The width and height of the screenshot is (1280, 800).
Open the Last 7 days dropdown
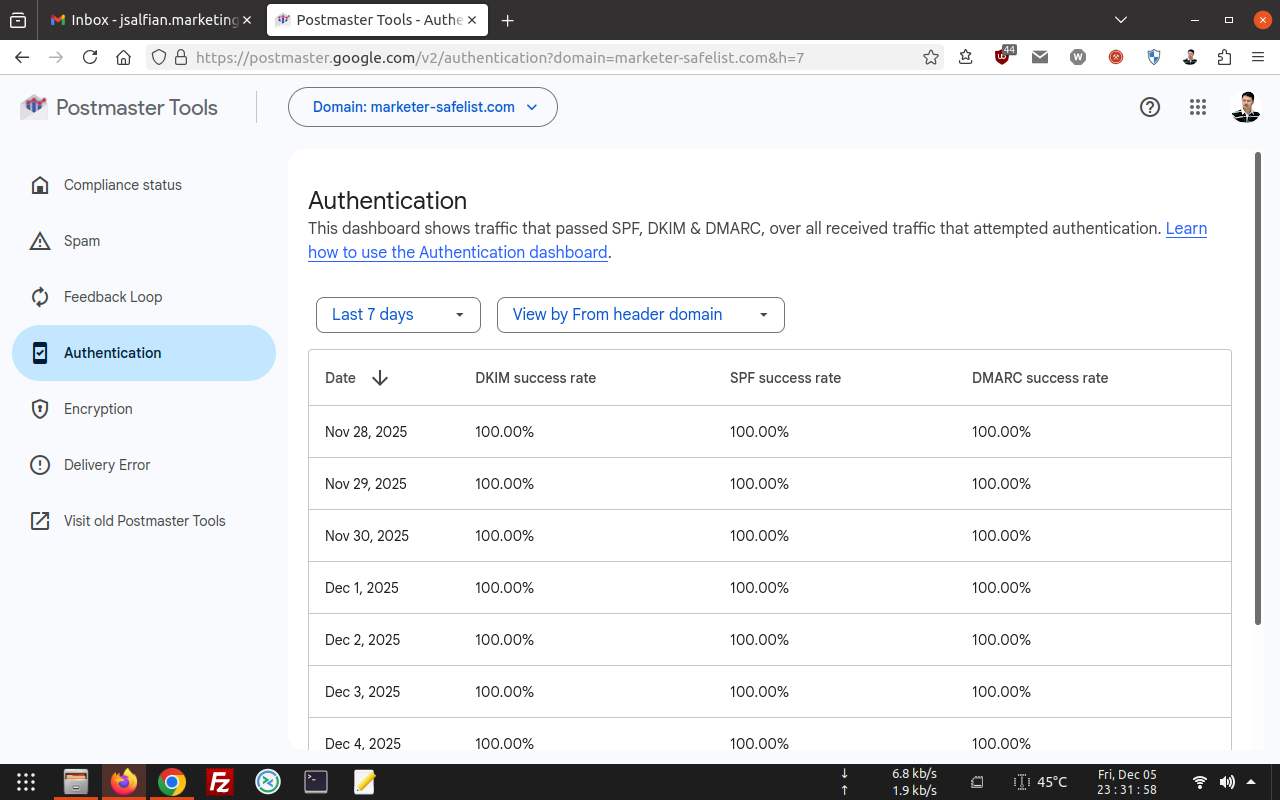(x=398, y=314)
